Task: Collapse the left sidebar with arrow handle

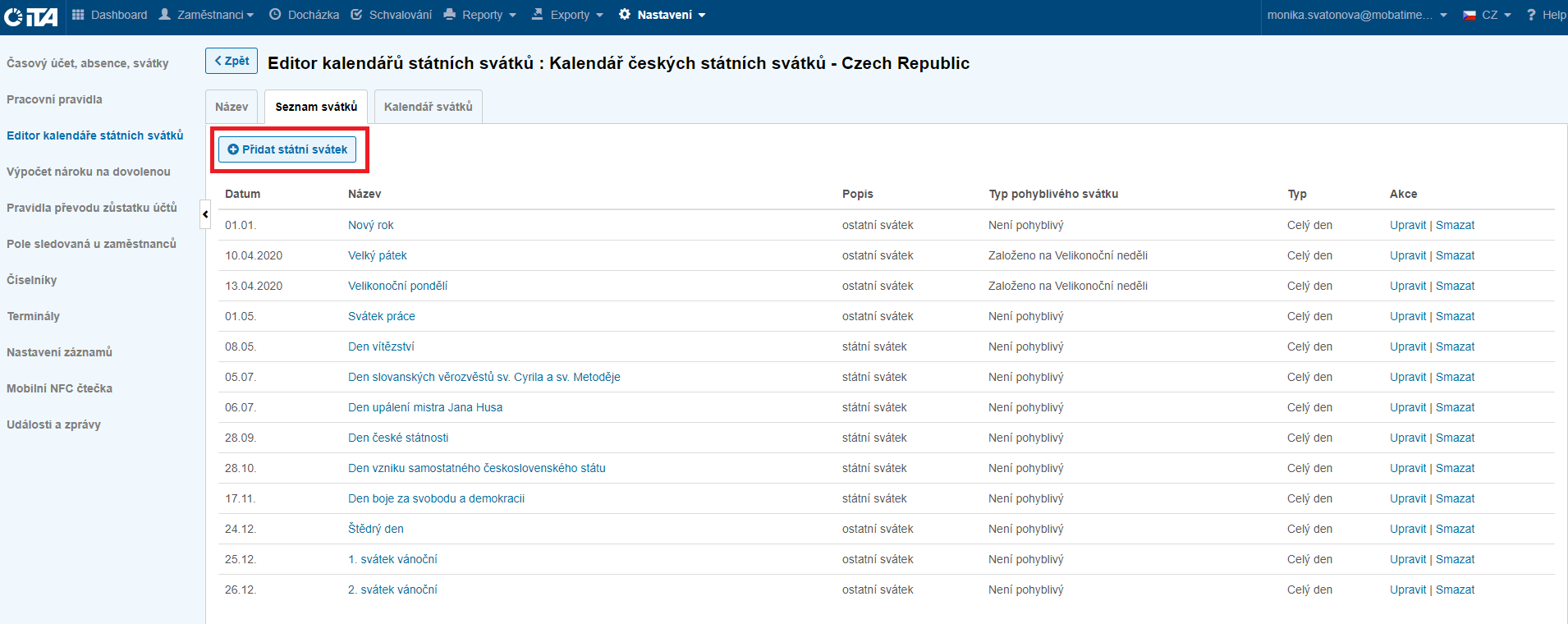Action: click(205, 214)
